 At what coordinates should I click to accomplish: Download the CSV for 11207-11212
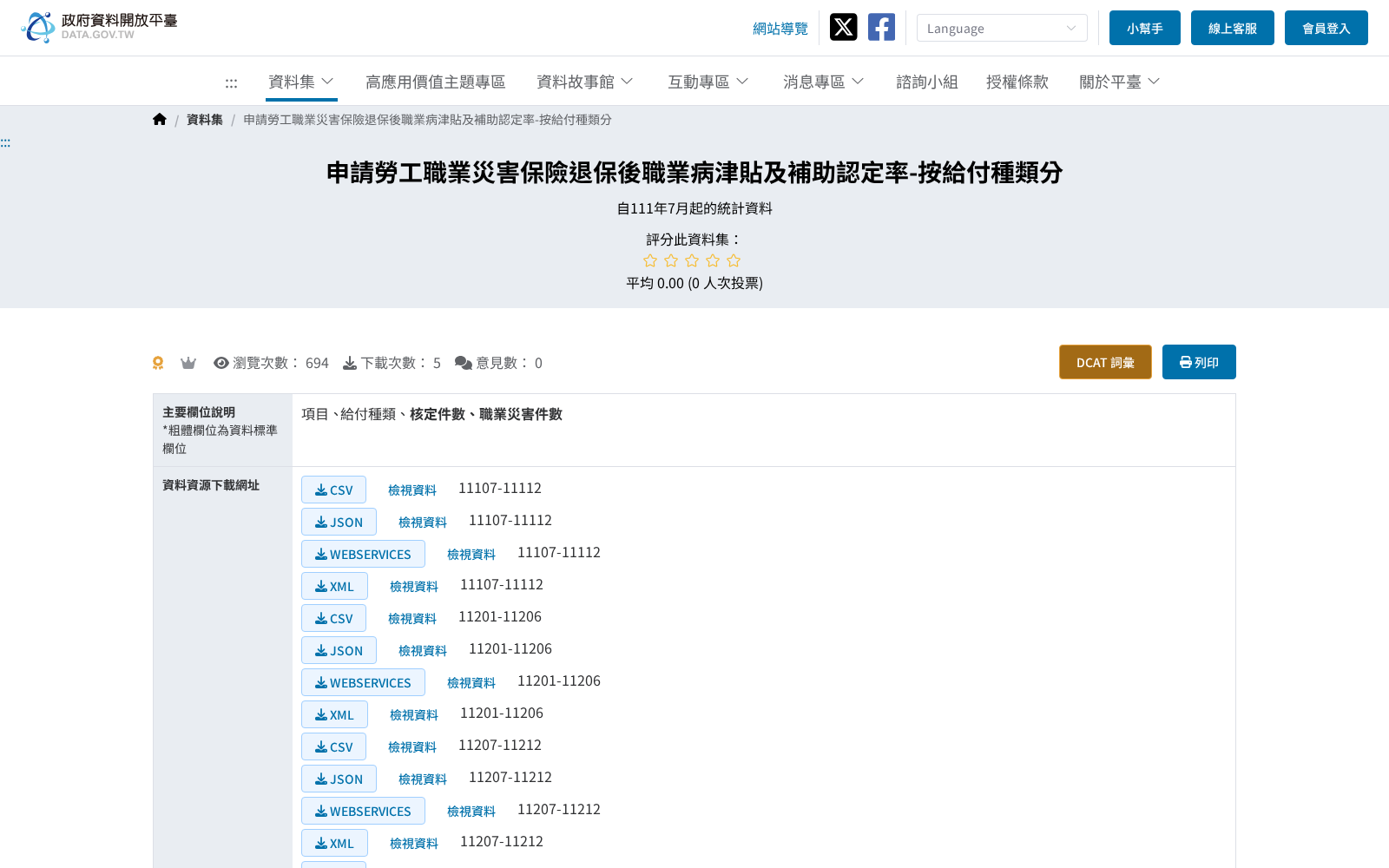pyautogui.click(x=333, y=746)
